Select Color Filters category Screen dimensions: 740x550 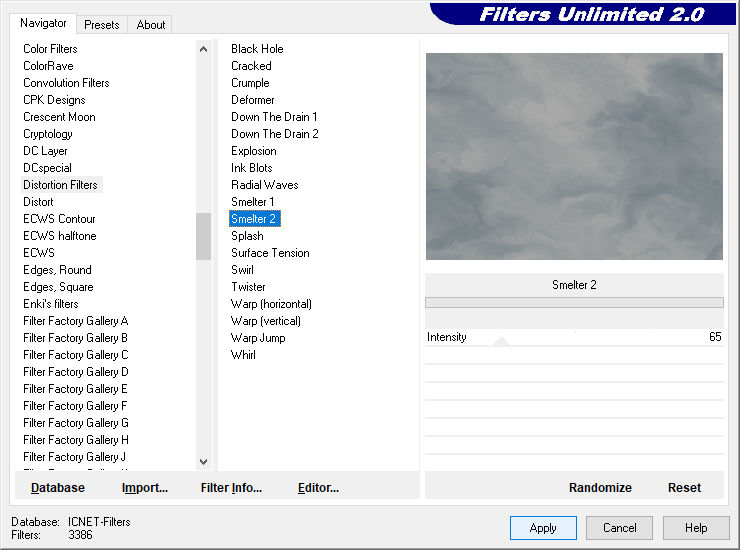pyautogui.click(x=50, y=49)
